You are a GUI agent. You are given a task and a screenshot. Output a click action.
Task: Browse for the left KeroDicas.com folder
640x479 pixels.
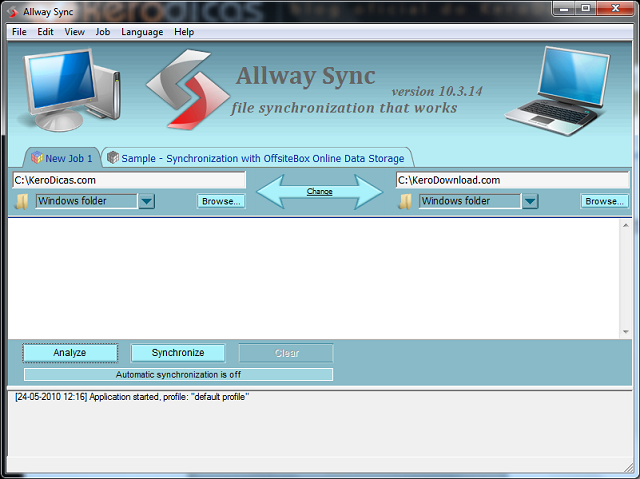pos(221,201)
